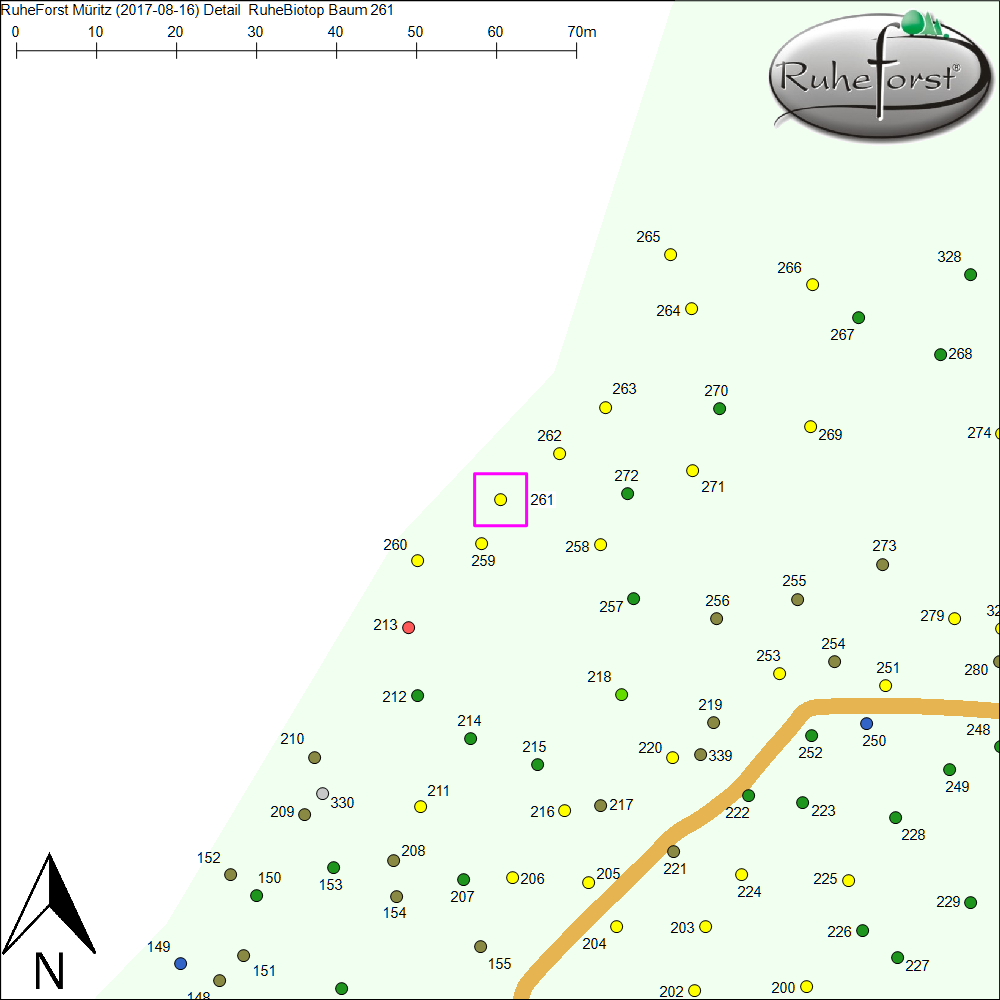Click the 30 mark on scale bar
Screen dimensions: 1000x1000
(256, 48)
